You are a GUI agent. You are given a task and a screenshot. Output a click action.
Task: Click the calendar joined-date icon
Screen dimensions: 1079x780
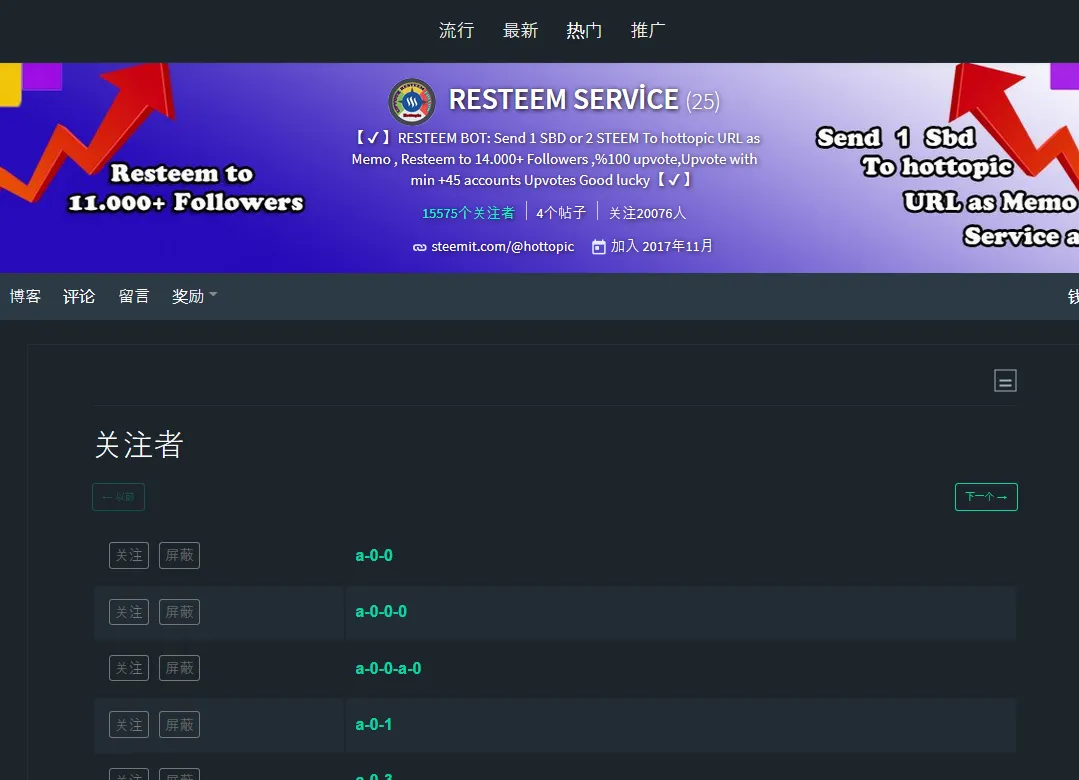599,246
